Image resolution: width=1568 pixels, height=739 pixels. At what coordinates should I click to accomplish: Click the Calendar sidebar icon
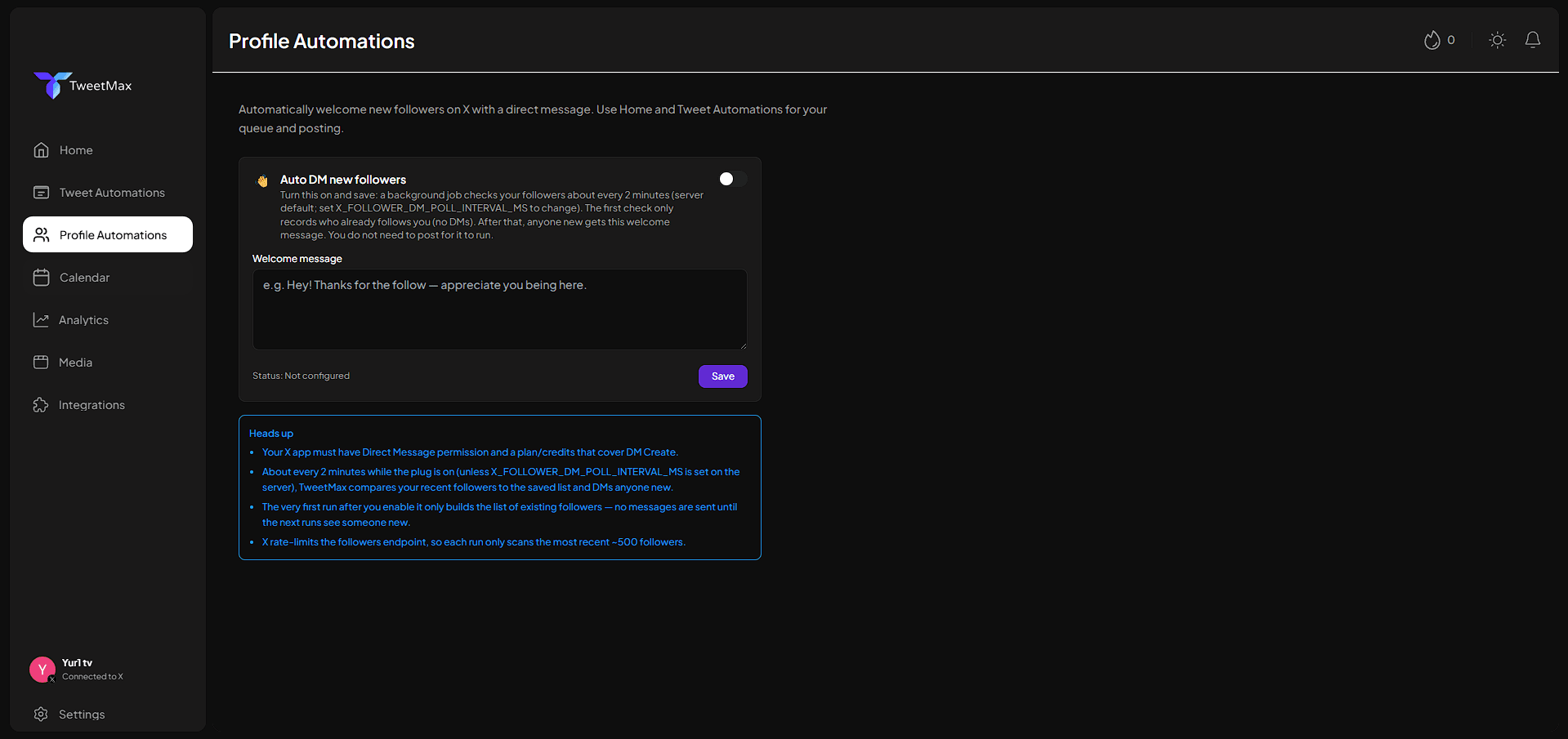[x=41, y=278]
